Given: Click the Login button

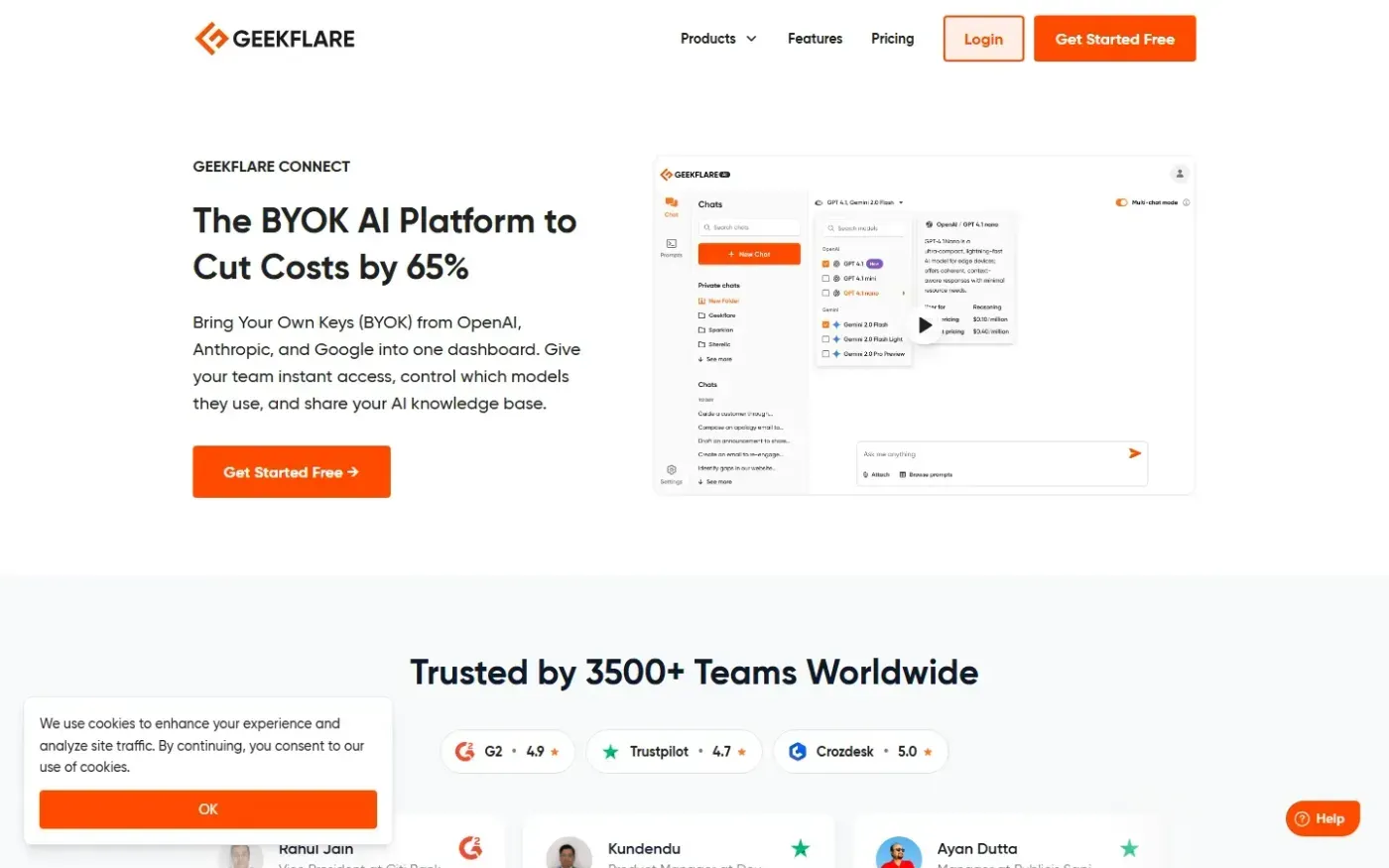Looking at the screenshot, I should pyautogui.click(x=983, y=39).
